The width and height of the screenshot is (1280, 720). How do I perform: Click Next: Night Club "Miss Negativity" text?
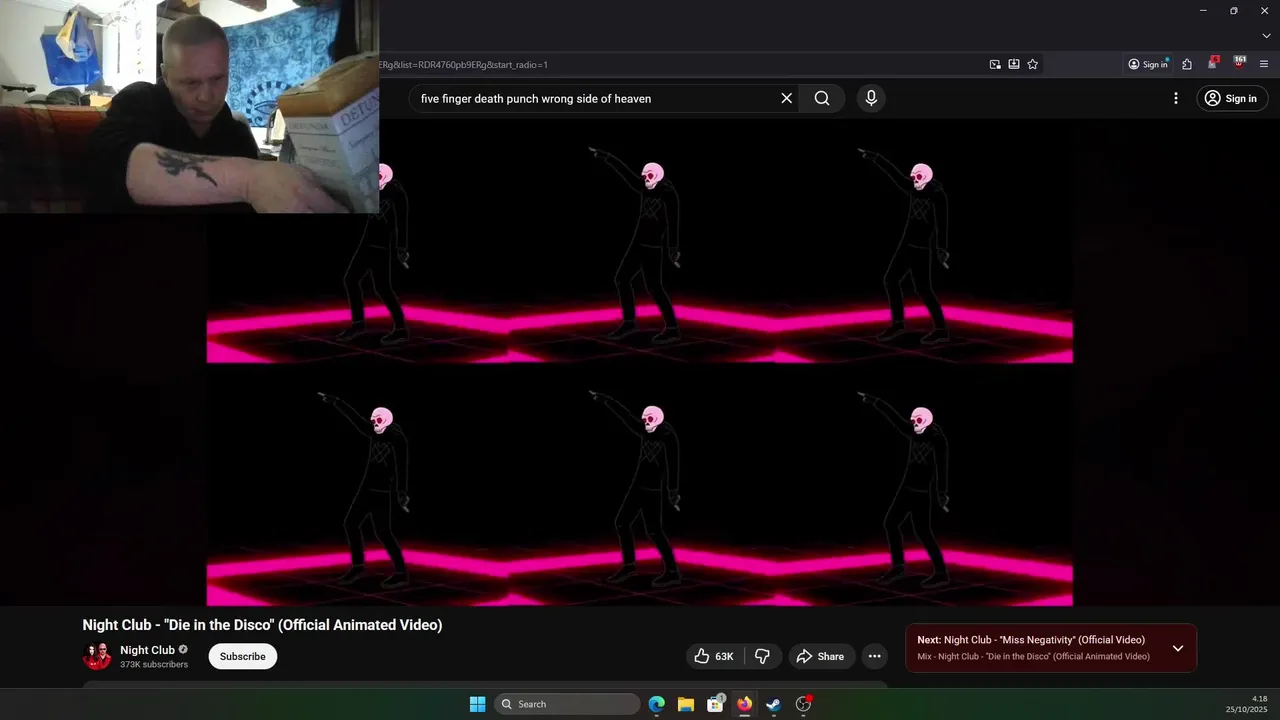point(1031,640)
